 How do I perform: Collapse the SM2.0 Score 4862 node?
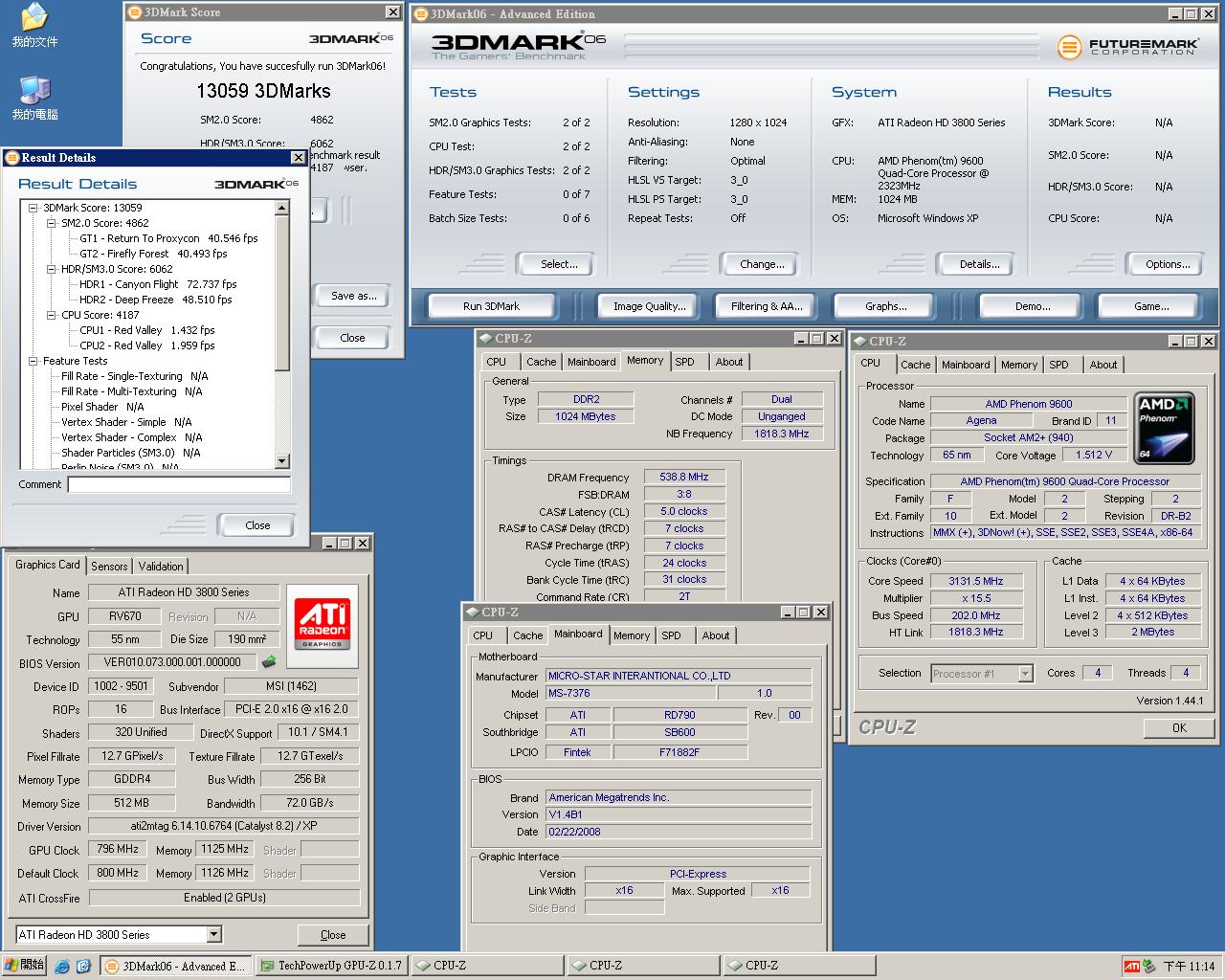click(x=52, y=223)
